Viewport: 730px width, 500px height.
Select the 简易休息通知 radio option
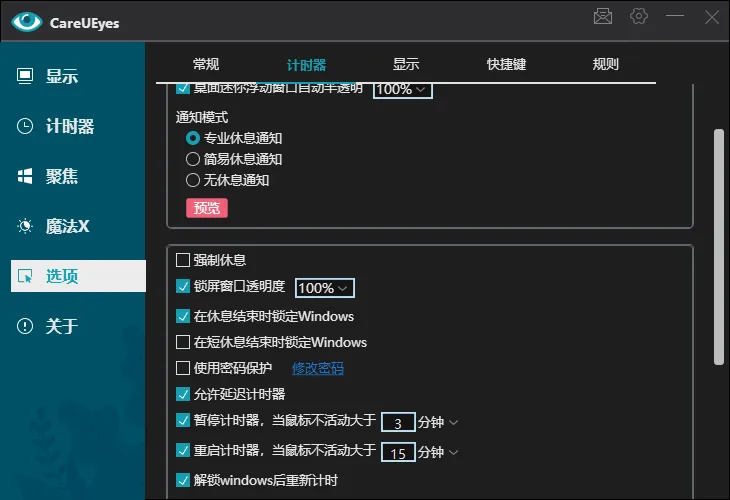(193, 159)
